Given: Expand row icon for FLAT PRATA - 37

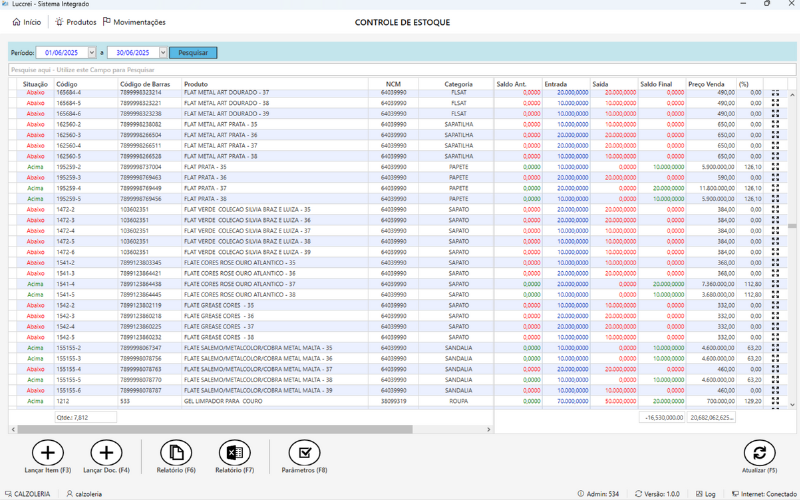Looking at the screenshot, I should pyautogui.click(x=776, y=188).
